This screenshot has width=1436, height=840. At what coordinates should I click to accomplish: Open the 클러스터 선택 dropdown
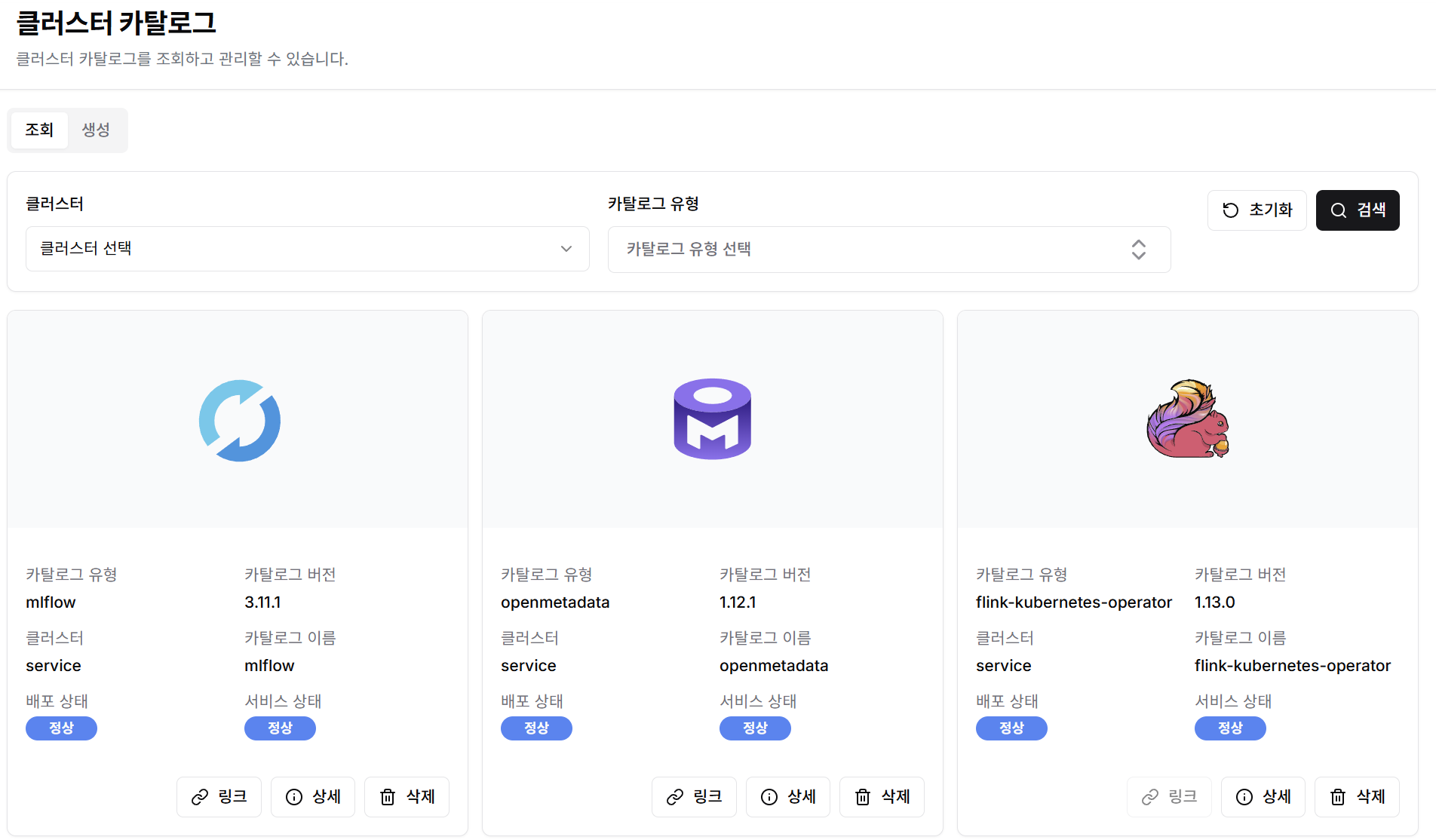308,249
